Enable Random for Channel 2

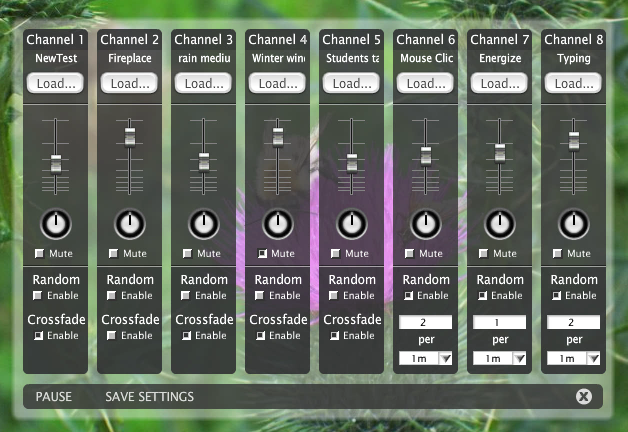pos(111,295)
